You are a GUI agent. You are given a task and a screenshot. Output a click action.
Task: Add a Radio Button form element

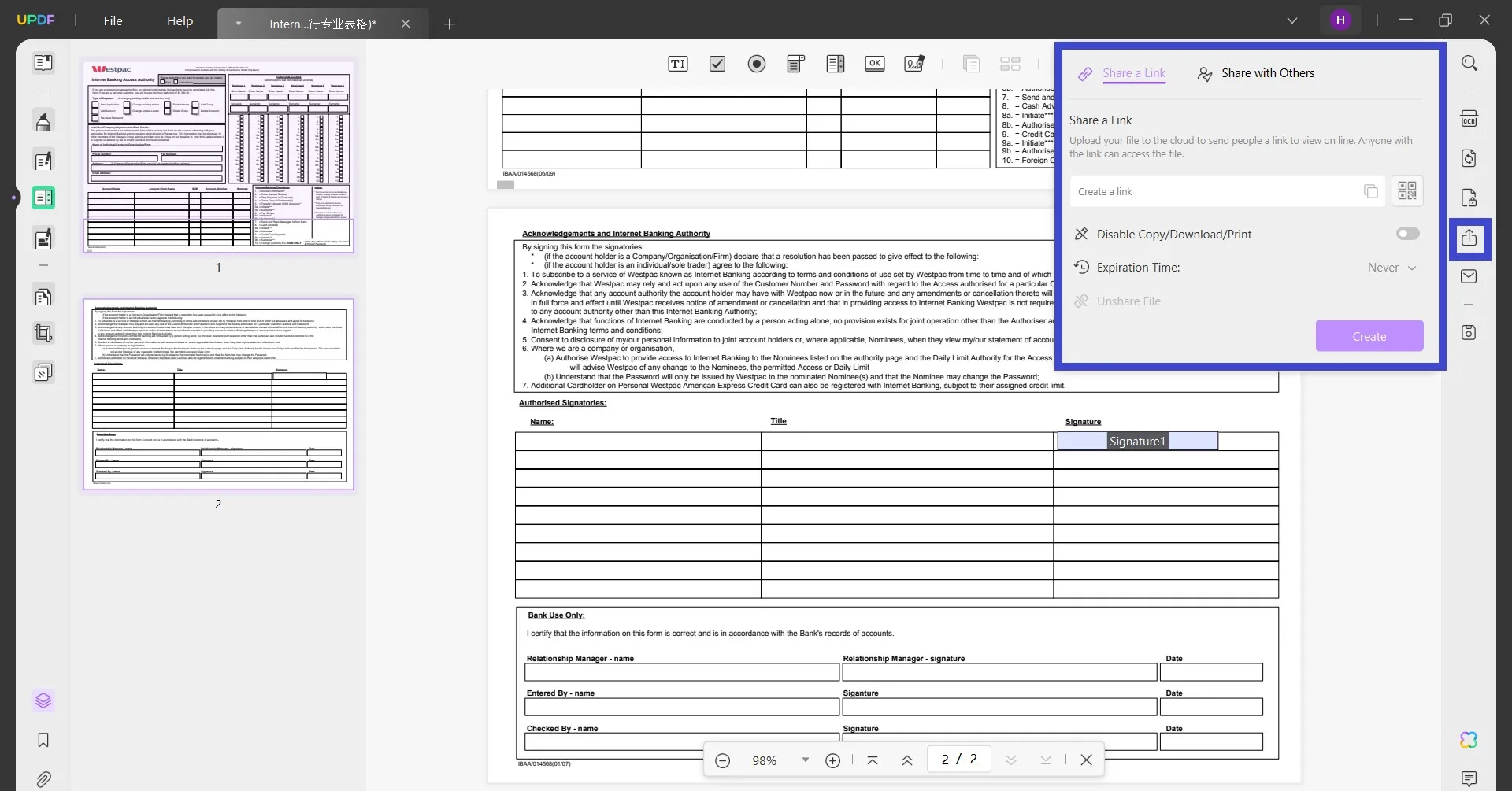[x=757, y=64]
